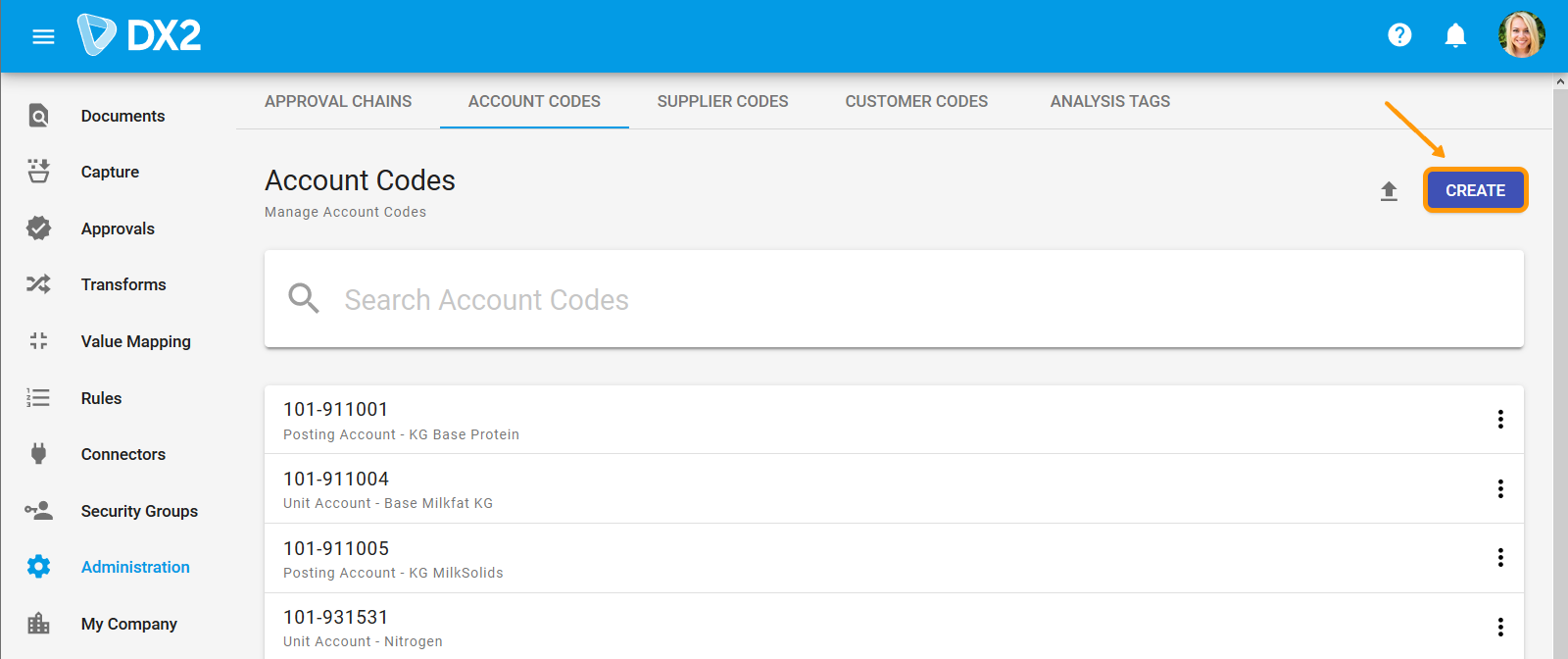Open the Supplier Codes tab

(723, 101)
